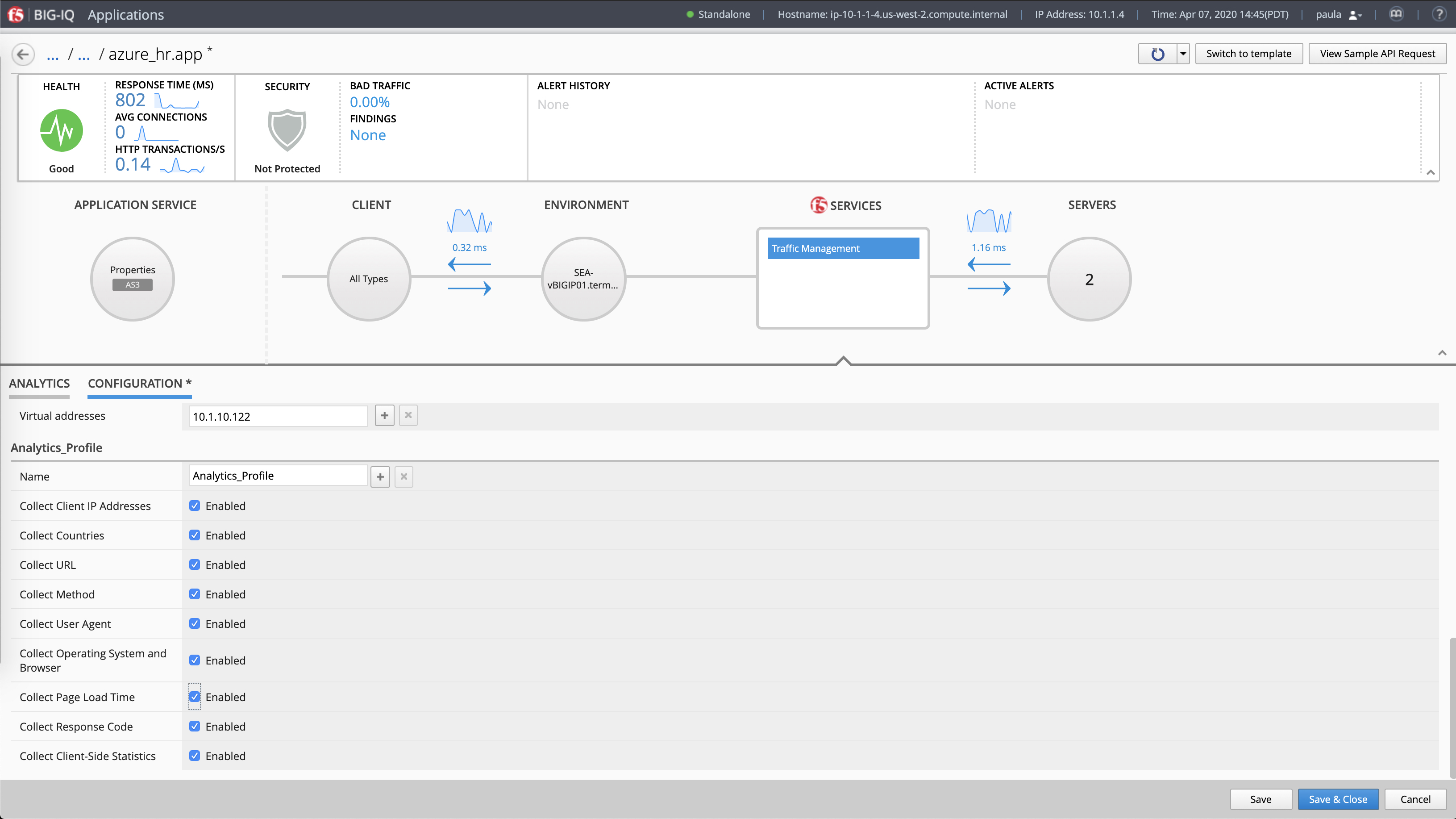Click the green health status icon

(62, 131)
